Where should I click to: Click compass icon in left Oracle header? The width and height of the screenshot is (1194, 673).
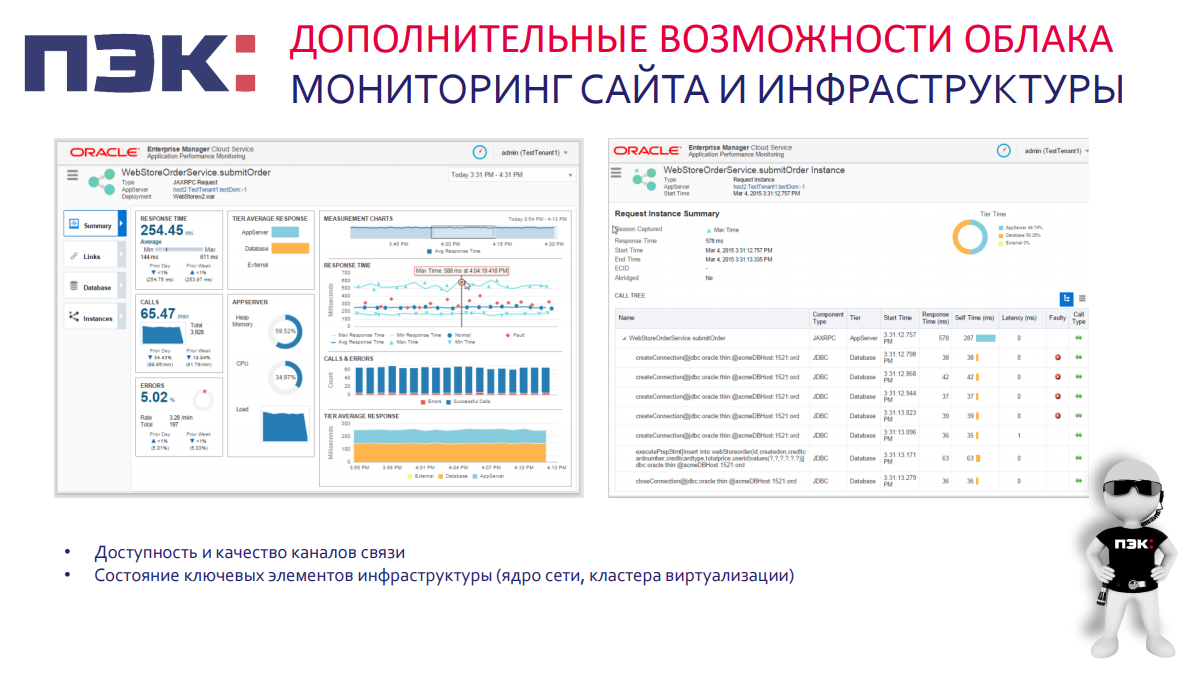[x=480, y=152]
